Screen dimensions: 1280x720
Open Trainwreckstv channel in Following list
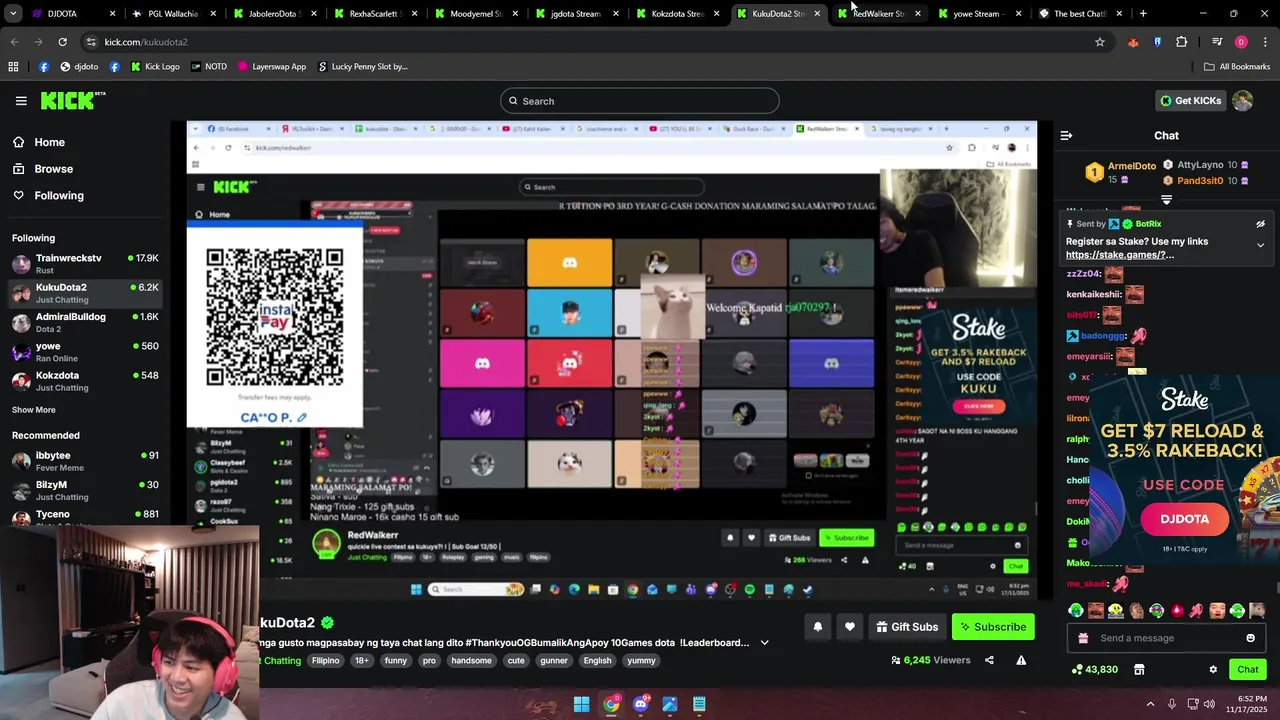point(85,264)
